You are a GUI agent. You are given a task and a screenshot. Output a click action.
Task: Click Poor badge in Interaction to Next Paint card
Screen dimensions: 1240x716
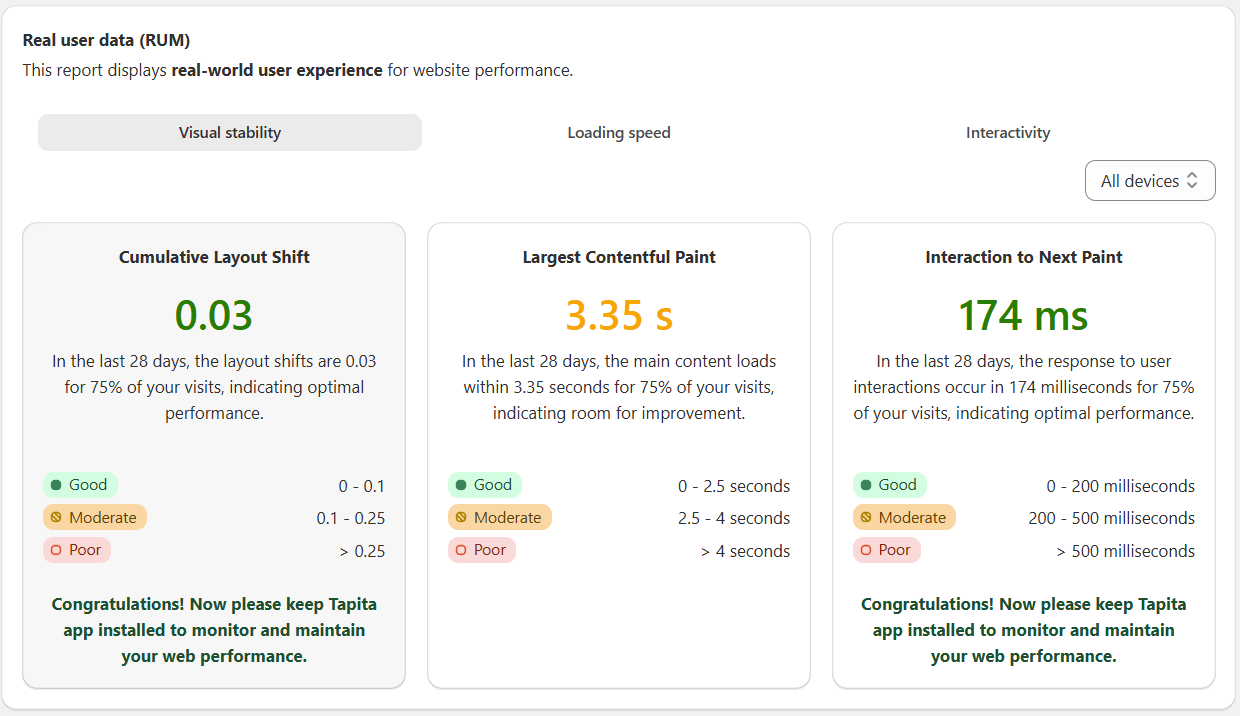[x=887, y=550]
